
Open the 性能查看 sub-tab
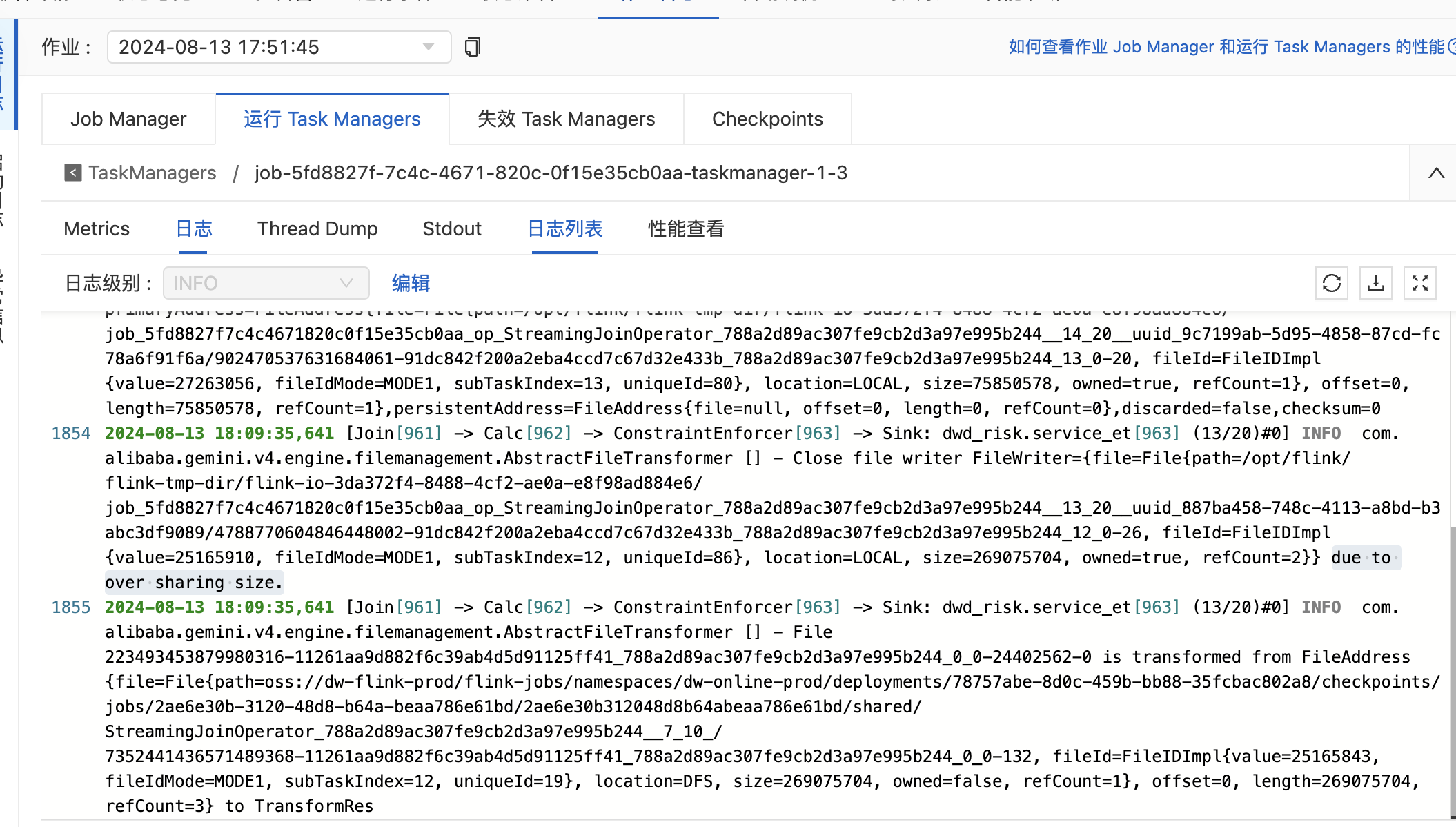click(685, 228)
